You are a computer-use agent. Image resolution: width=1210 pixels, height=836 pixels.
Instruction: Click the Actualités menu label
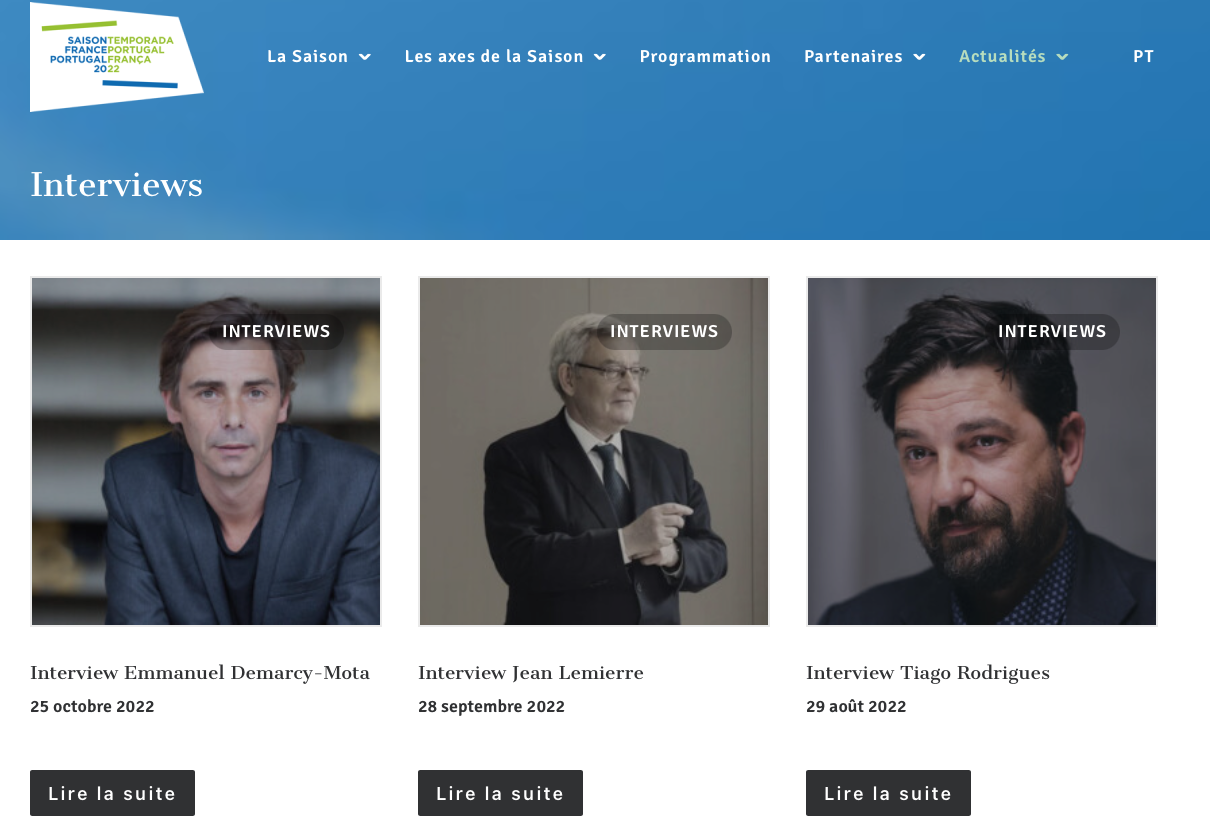tap(1002, 57)
